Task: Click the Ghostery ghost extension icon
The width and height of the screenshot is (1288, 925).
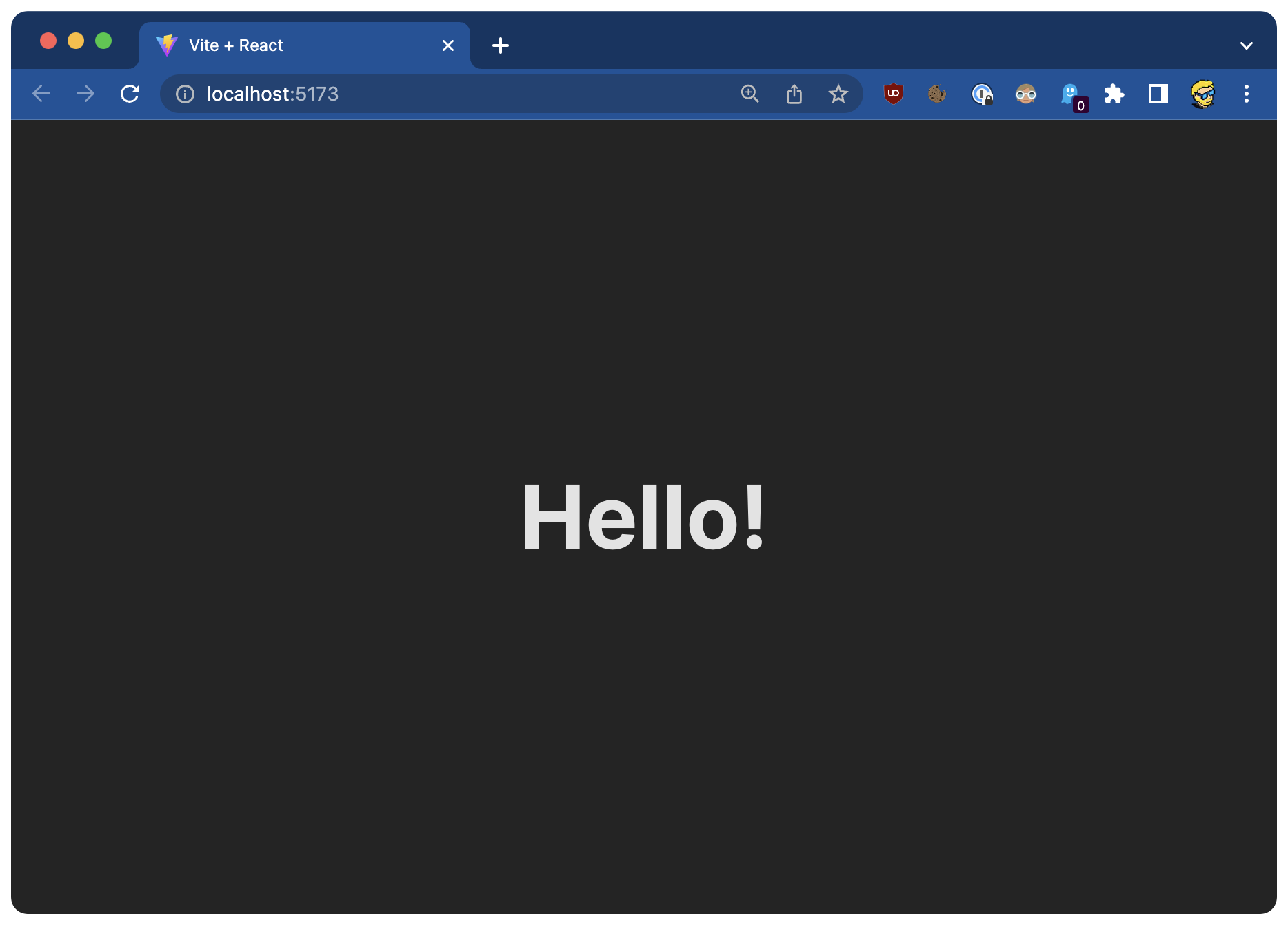Action: pos(1069,94)
